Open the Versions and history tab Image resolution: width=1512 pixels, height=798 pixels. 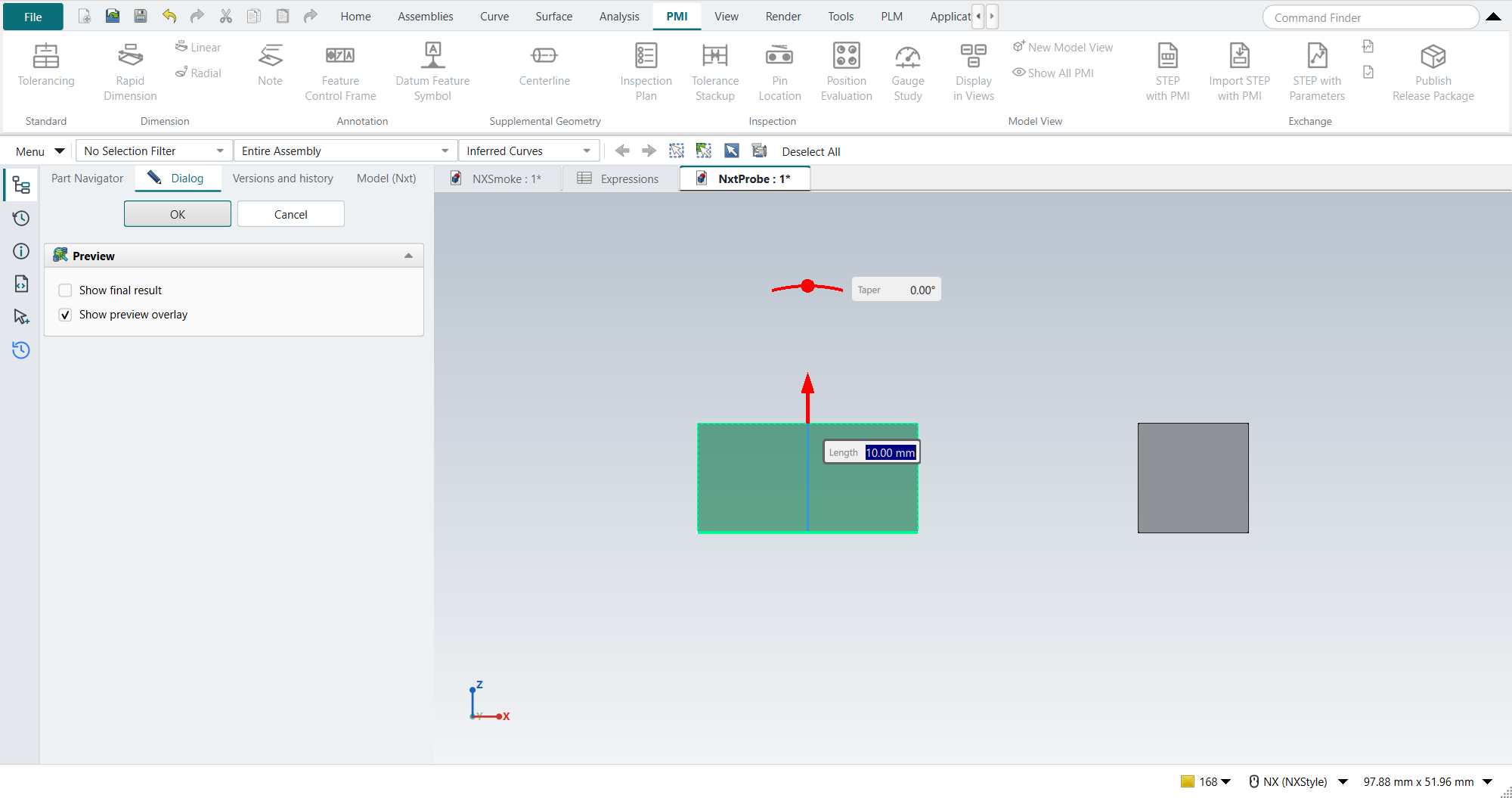click(283, 179)
